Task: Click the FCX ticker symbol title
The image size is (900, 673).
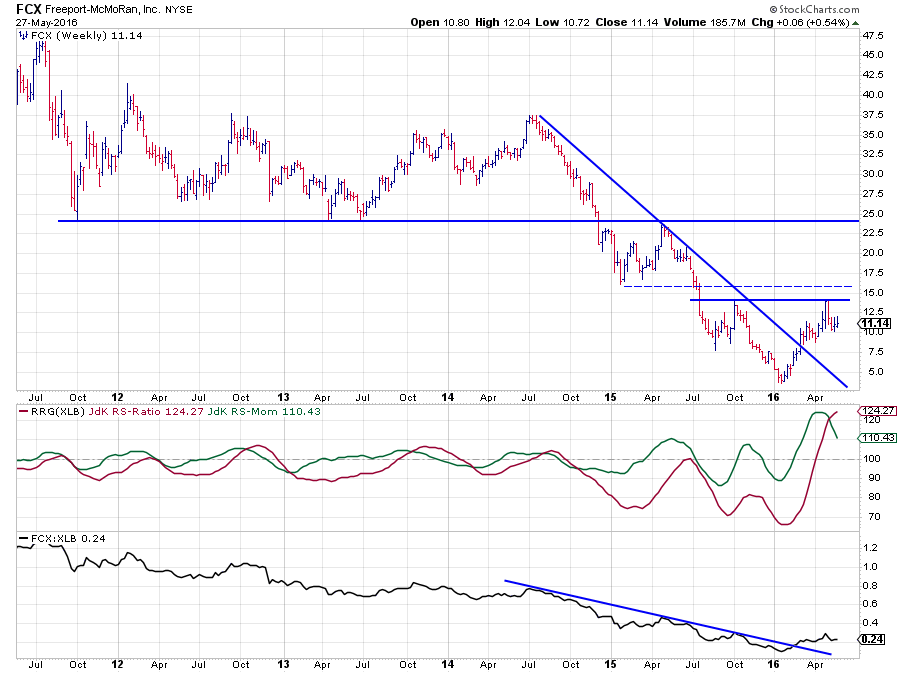Action: 28,9
